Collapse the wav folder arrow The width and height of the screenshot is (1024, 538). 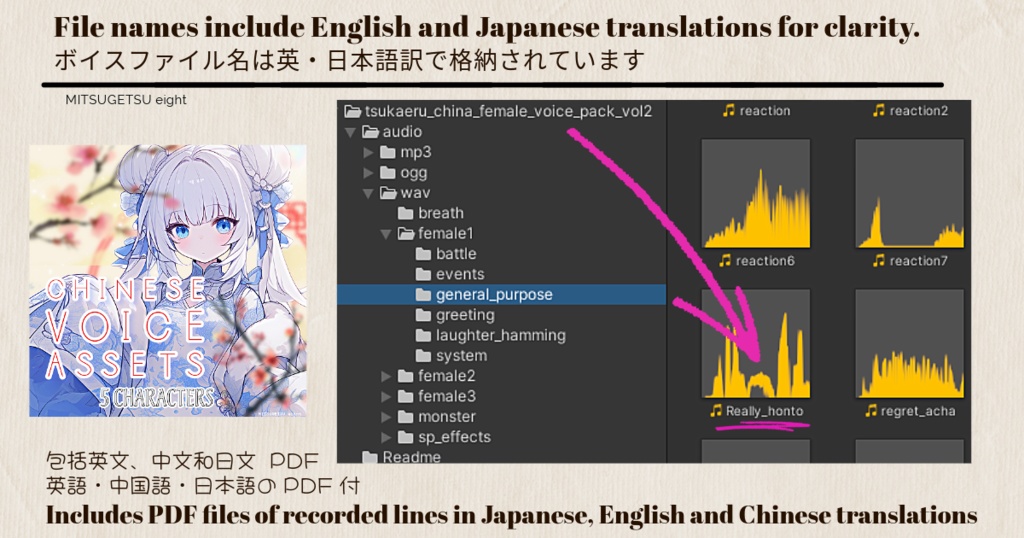pos(368,193)
